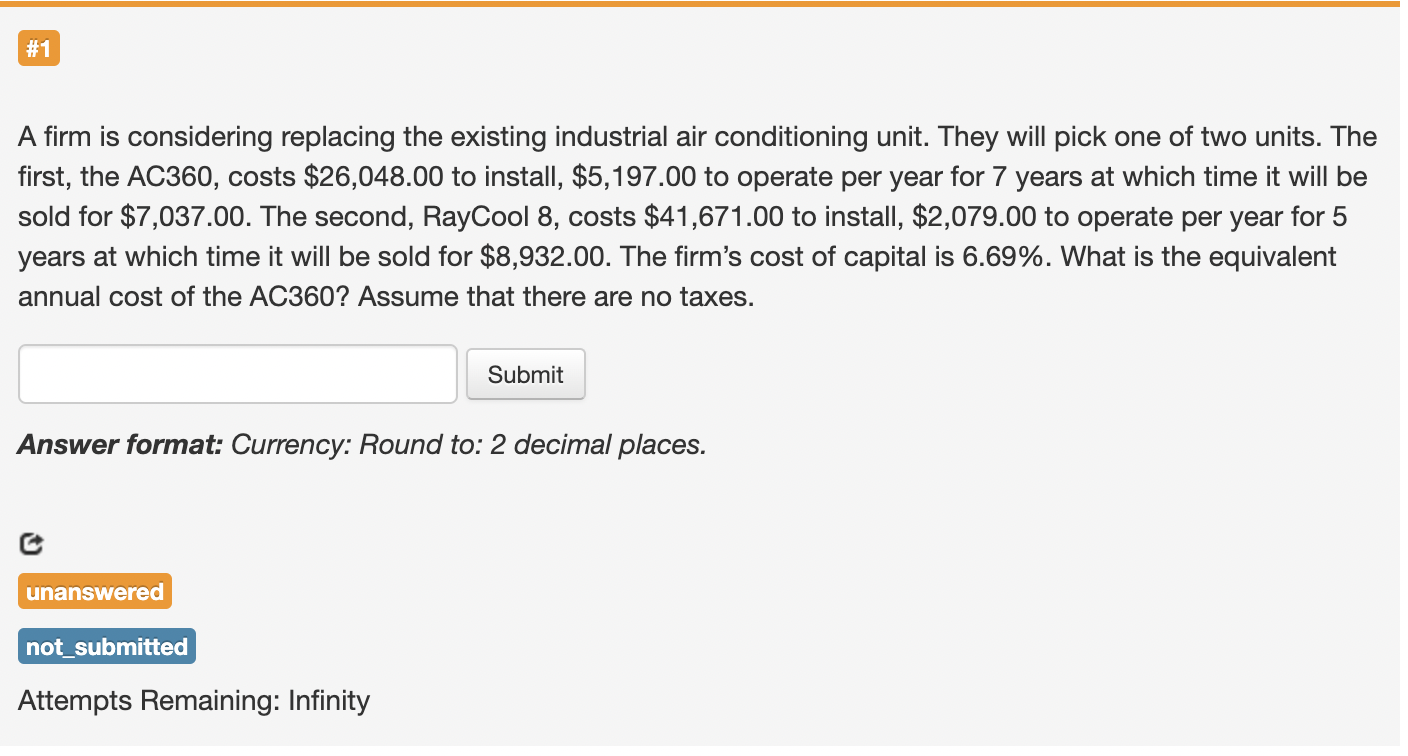
Task: Click the #1 problem identifier icon
Action: (x=38, y=47)
